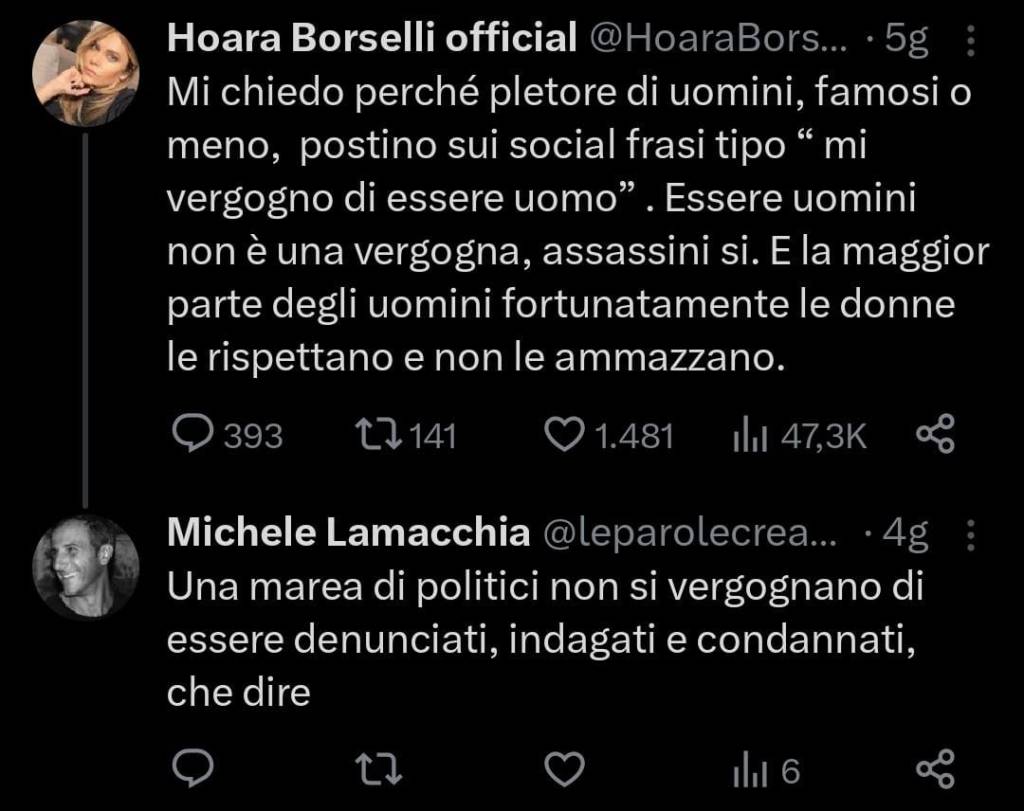Like Hoara Borselli's tweet
Screen dimensions: 1024x811
[567, 434]
